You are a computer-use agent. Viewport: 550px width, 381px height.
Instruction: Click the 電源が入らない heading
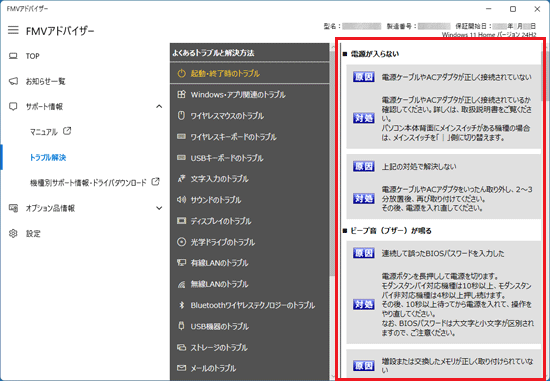pyautogui.click(x=375, y=54)
